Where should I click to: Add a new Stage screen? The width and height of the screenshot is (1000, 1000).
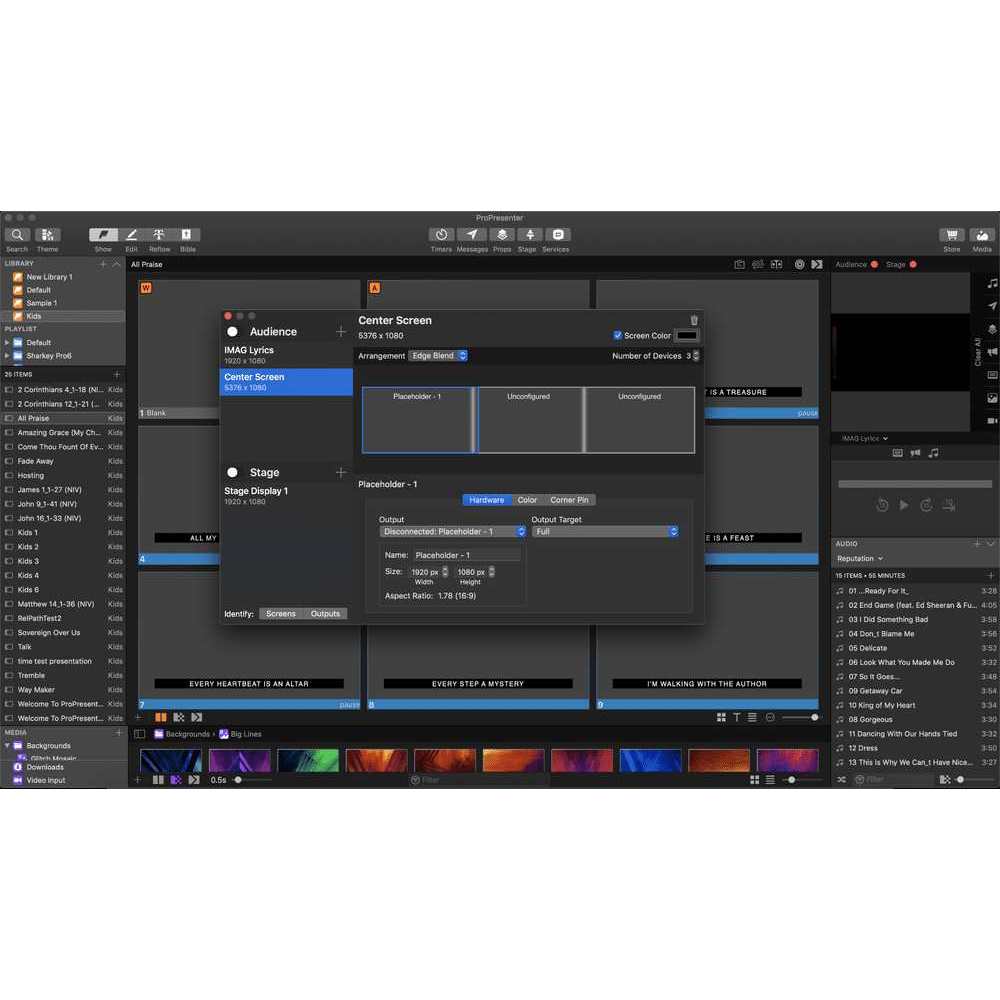pos(341,473)
